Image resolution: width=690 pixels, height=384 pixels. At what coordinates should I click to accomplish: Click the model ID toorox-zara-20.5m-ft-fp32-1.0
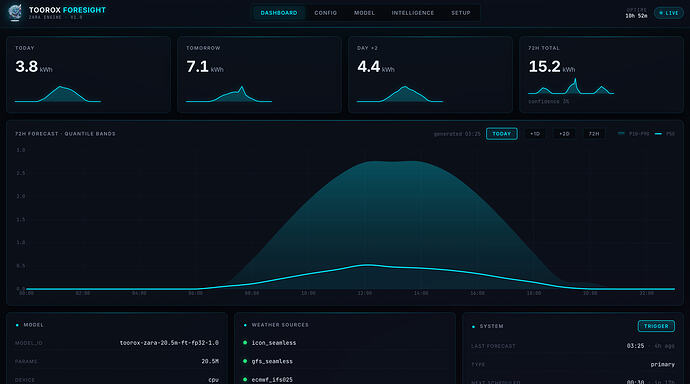[169, 343]
